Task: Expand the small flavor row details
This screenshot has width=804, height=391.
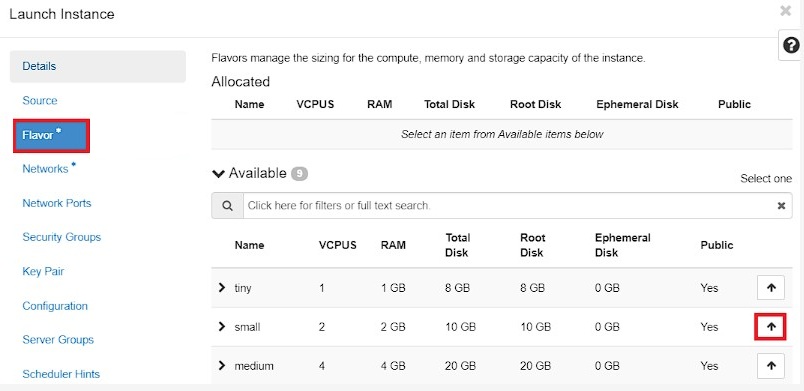Action: pos(222,326)
